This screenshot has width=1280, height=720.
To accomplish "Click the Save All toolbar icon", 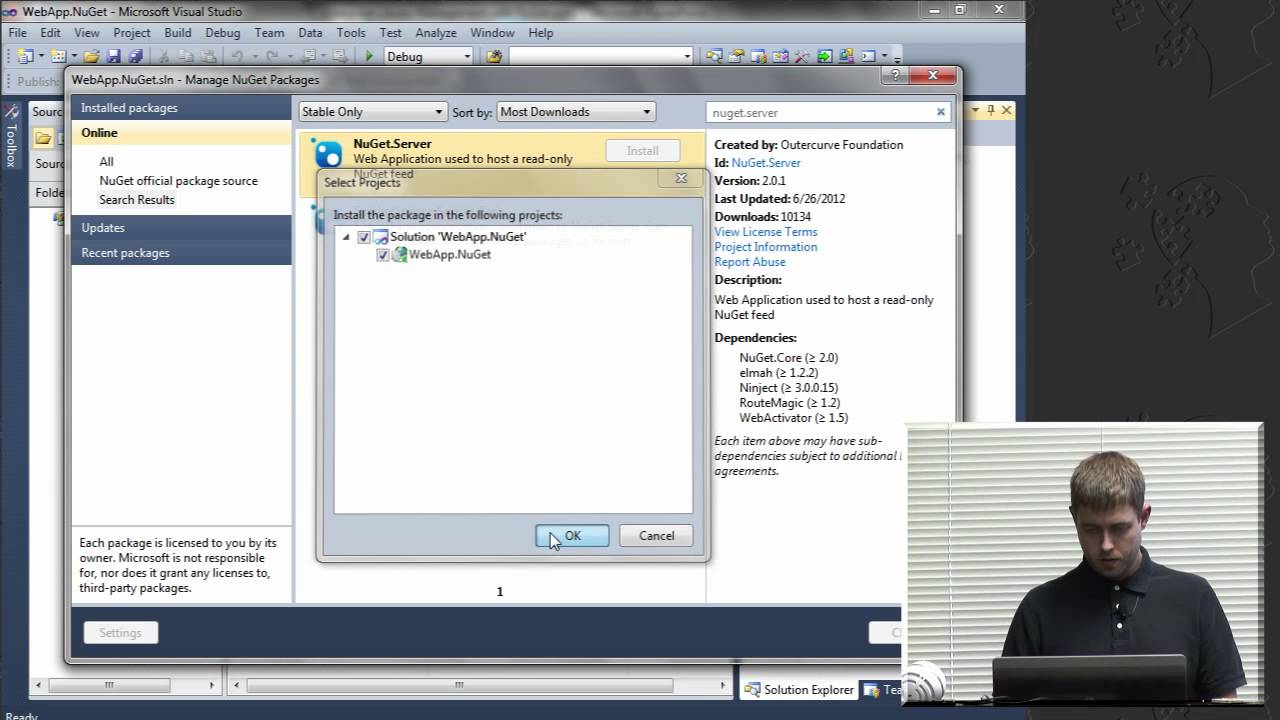I will 135,56.
